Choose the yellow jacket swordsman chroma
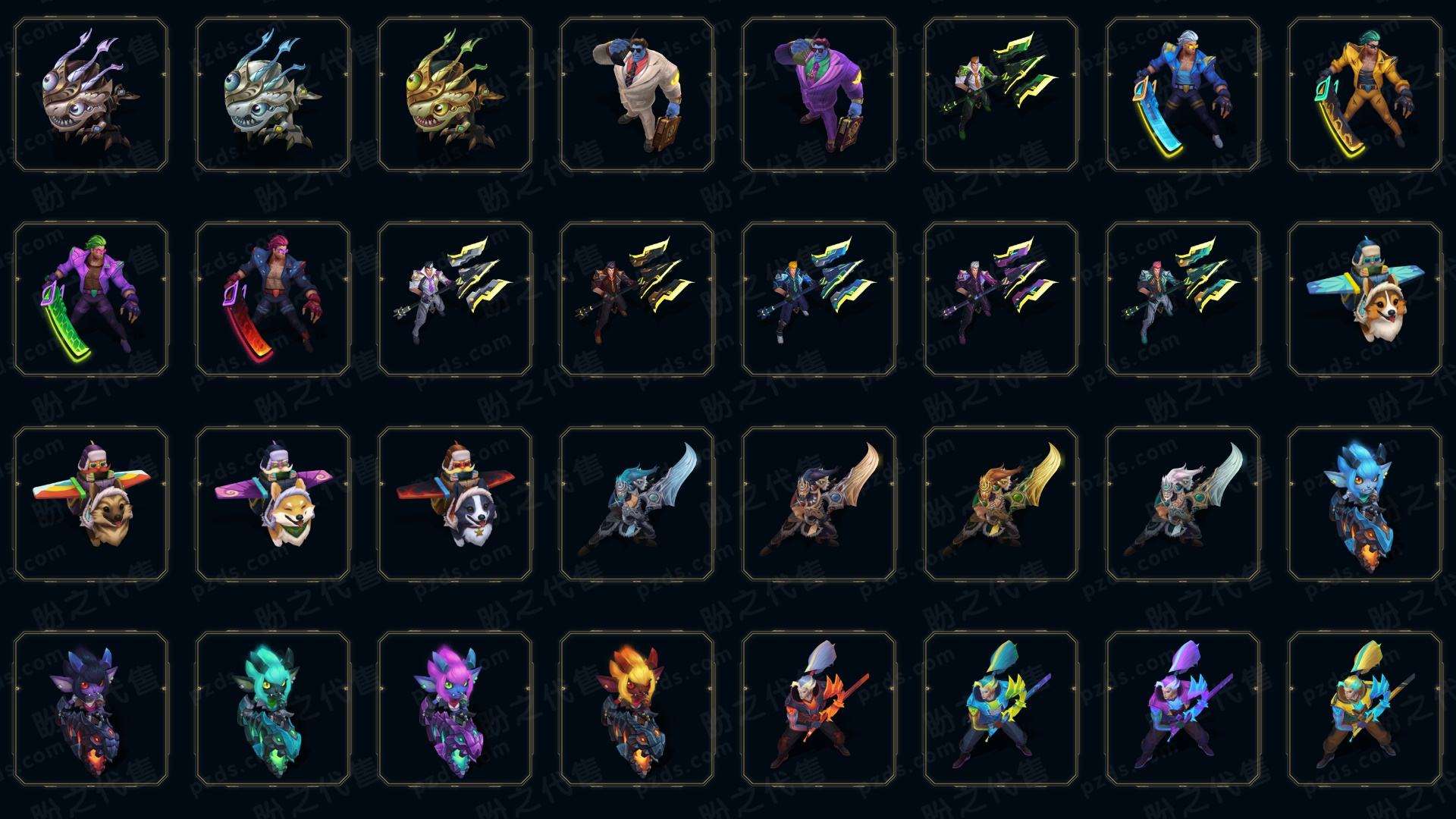 pos(1365,95)
